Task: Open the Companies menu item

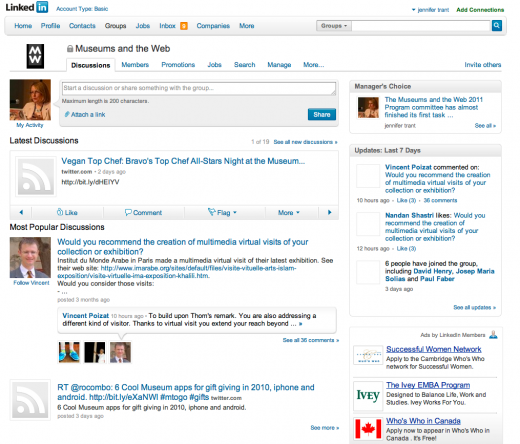Action: coord(213,26)
